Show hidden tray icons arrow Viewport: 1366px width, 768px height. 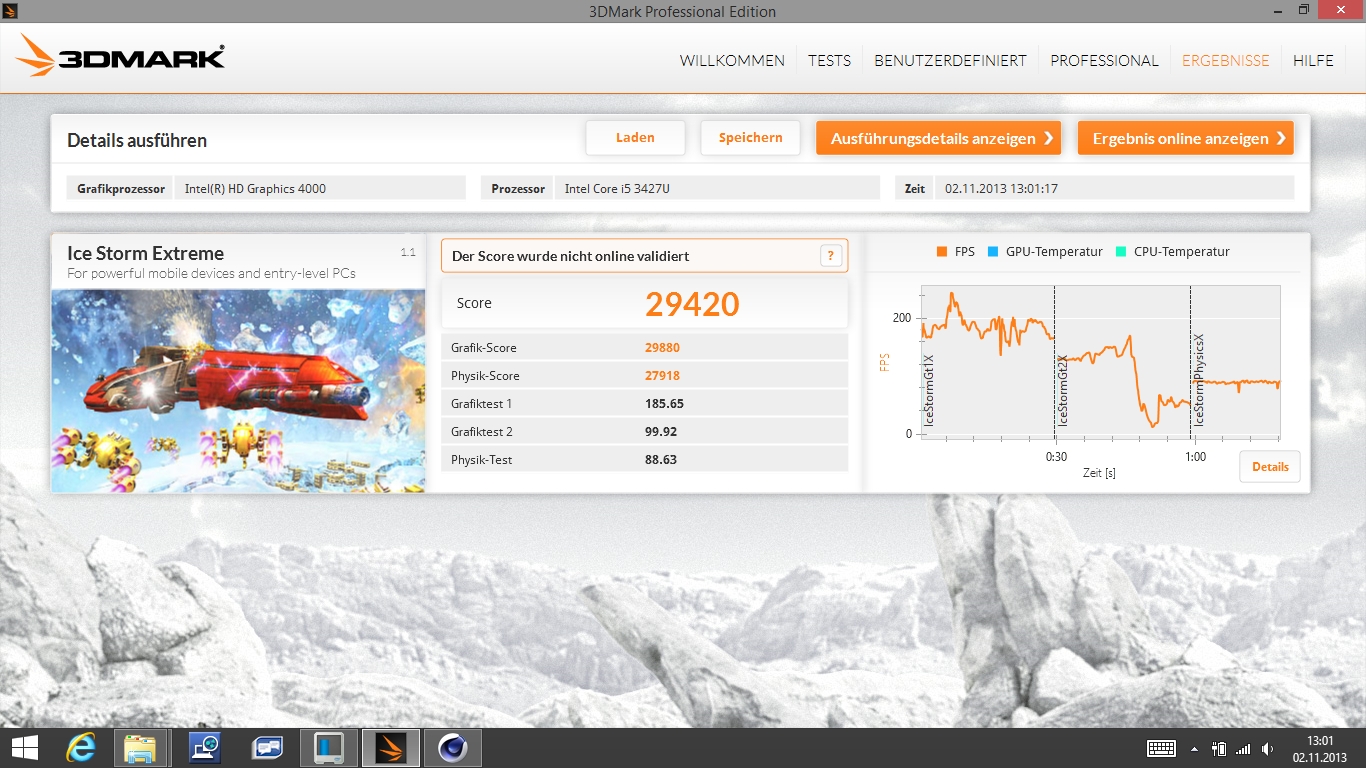[1194, 748]
